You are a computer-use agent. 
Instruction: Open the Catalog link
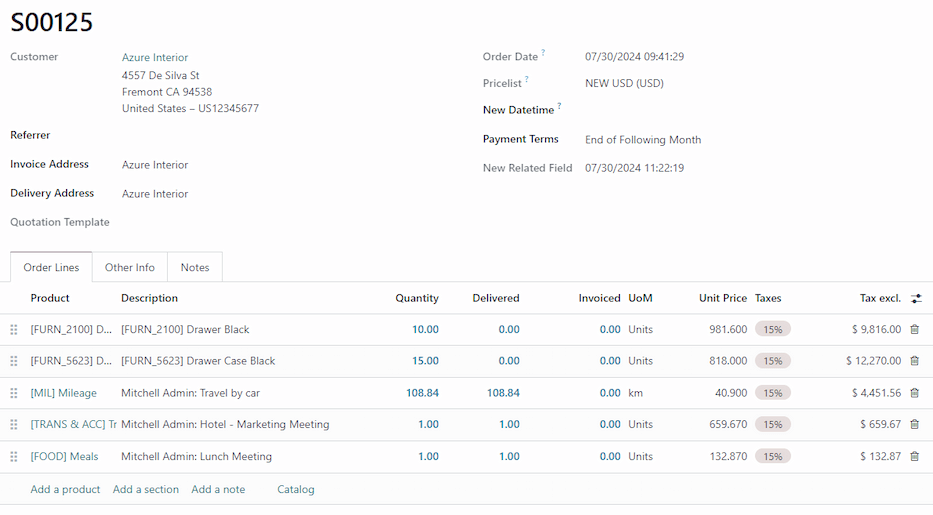(x=296, y=489)
